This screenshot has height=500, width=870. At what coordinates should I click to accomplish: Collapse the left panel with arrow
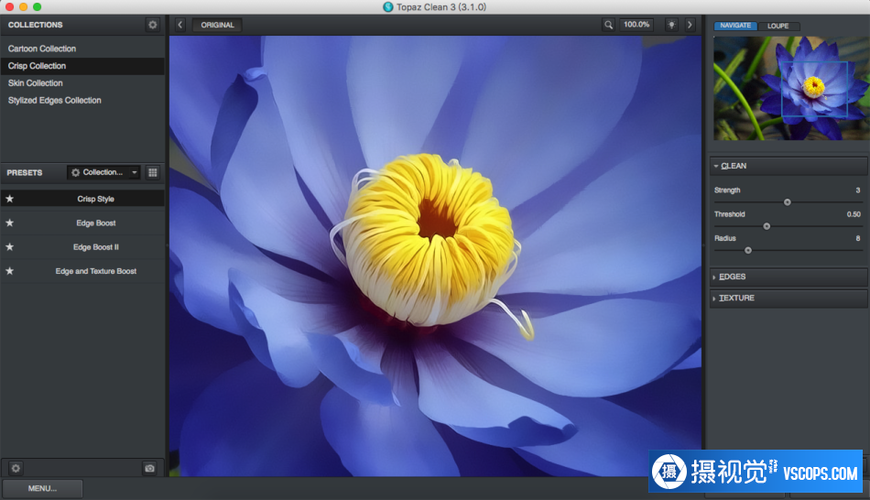tap(180, 24)
